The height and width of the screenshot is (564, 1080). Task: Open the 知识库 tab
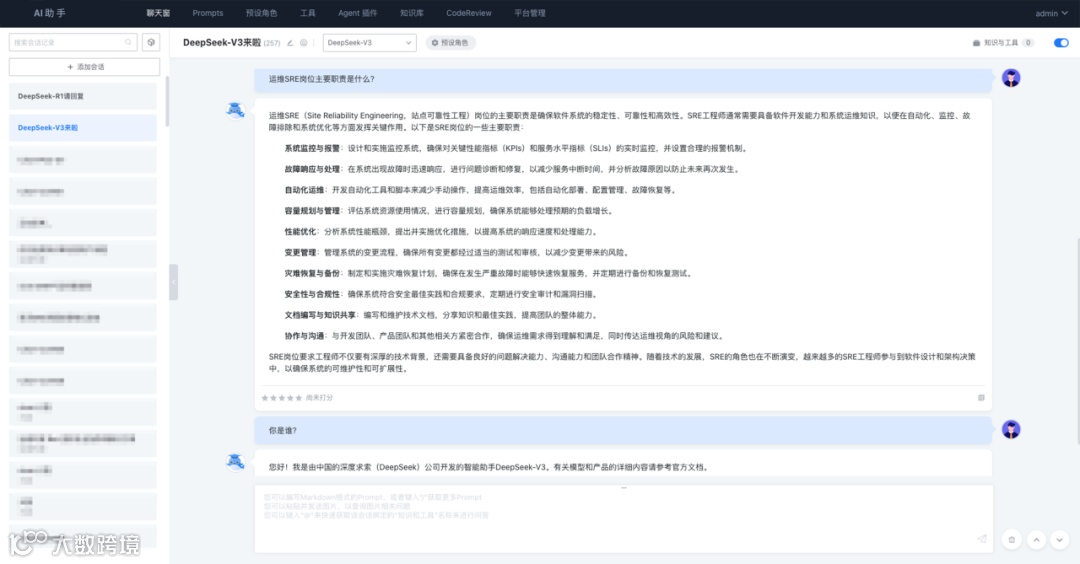411,13
